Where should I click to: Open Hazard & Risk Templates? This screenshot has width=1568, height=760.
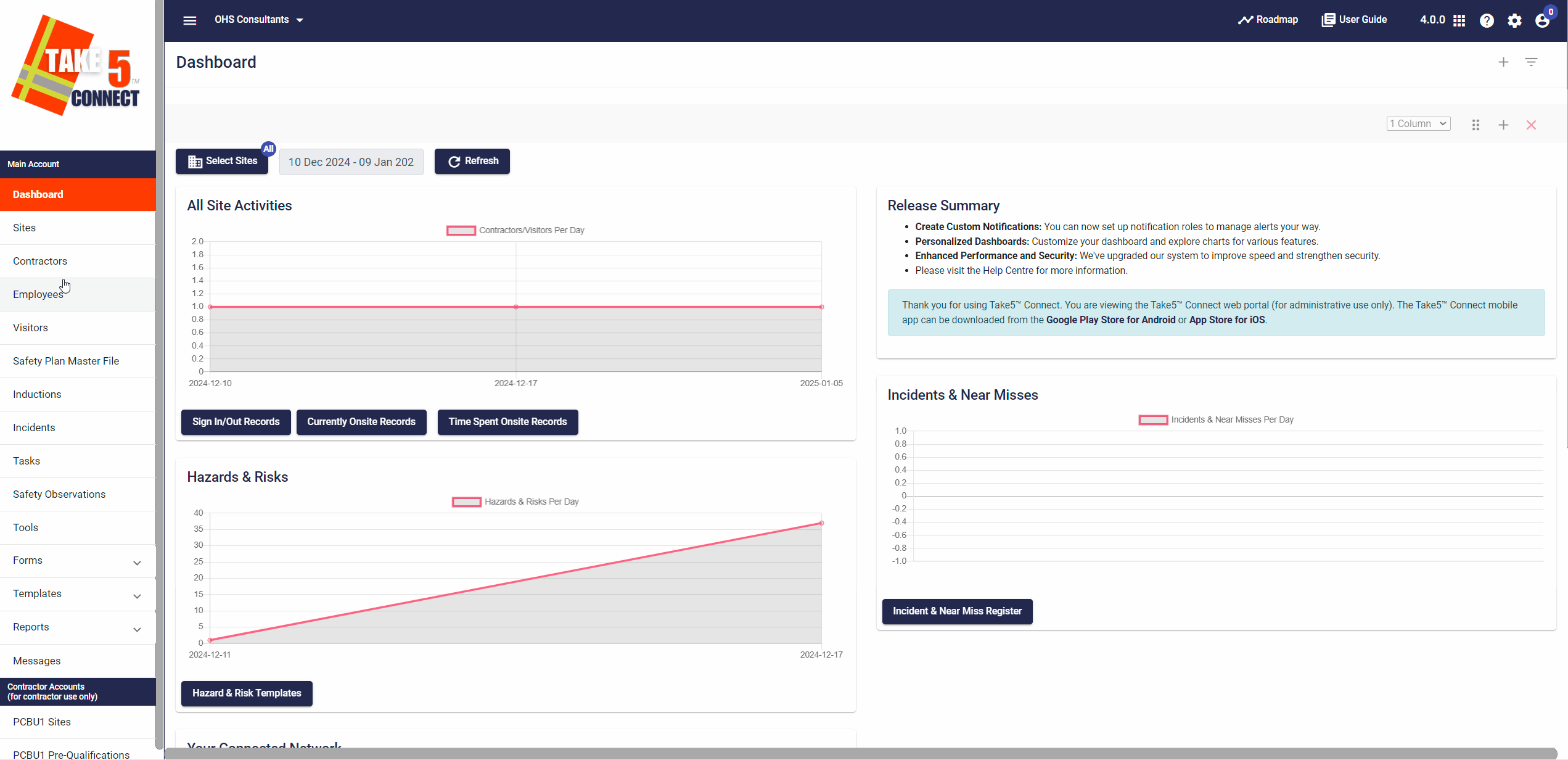[x=247, y=693]
